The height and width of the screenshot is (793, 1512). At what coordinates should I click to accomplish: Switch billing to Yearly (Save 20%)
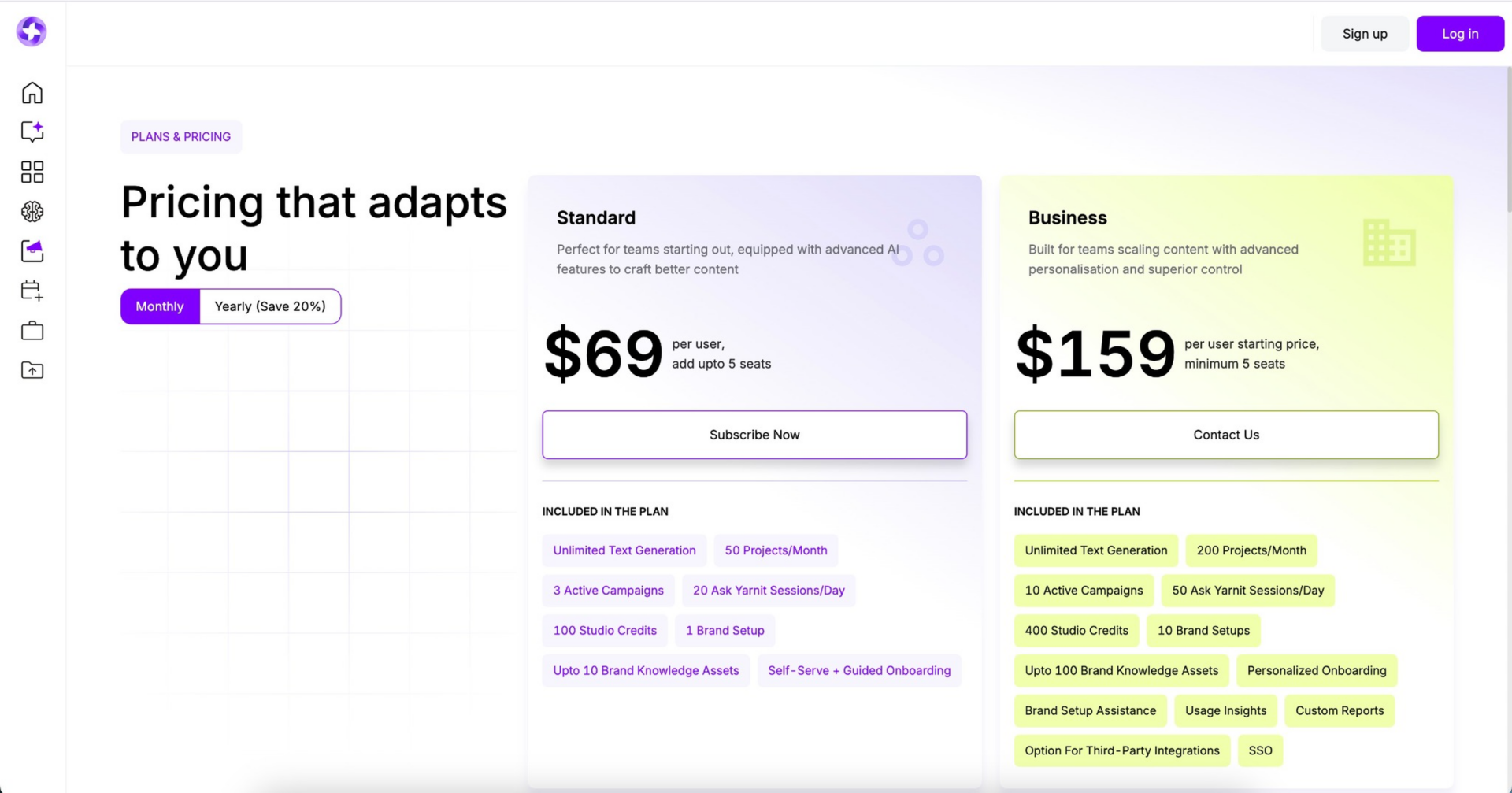pyautogui.click(x=269, y=306)
